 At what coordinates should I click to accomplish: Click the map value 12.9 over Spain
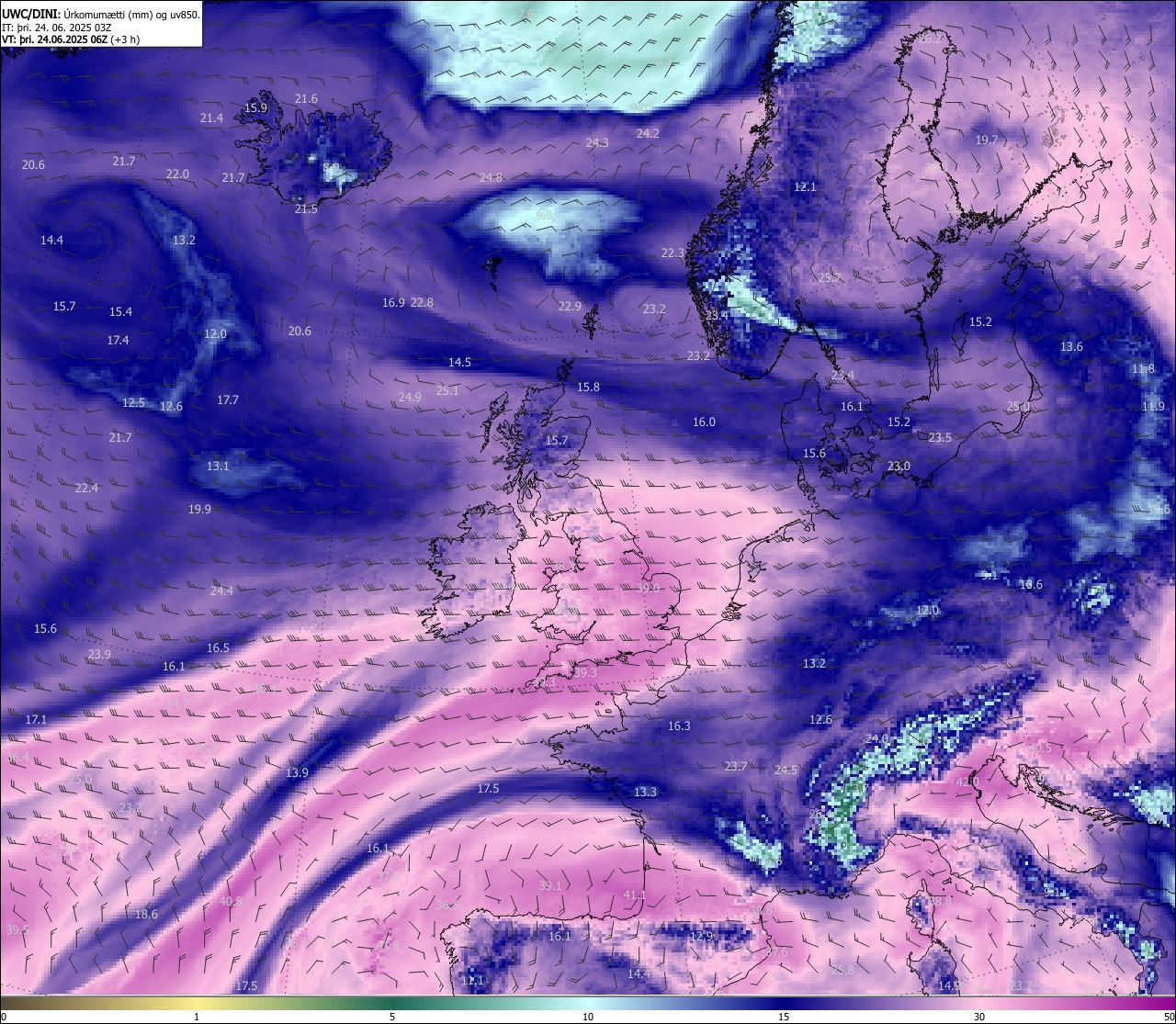point(701,937)
